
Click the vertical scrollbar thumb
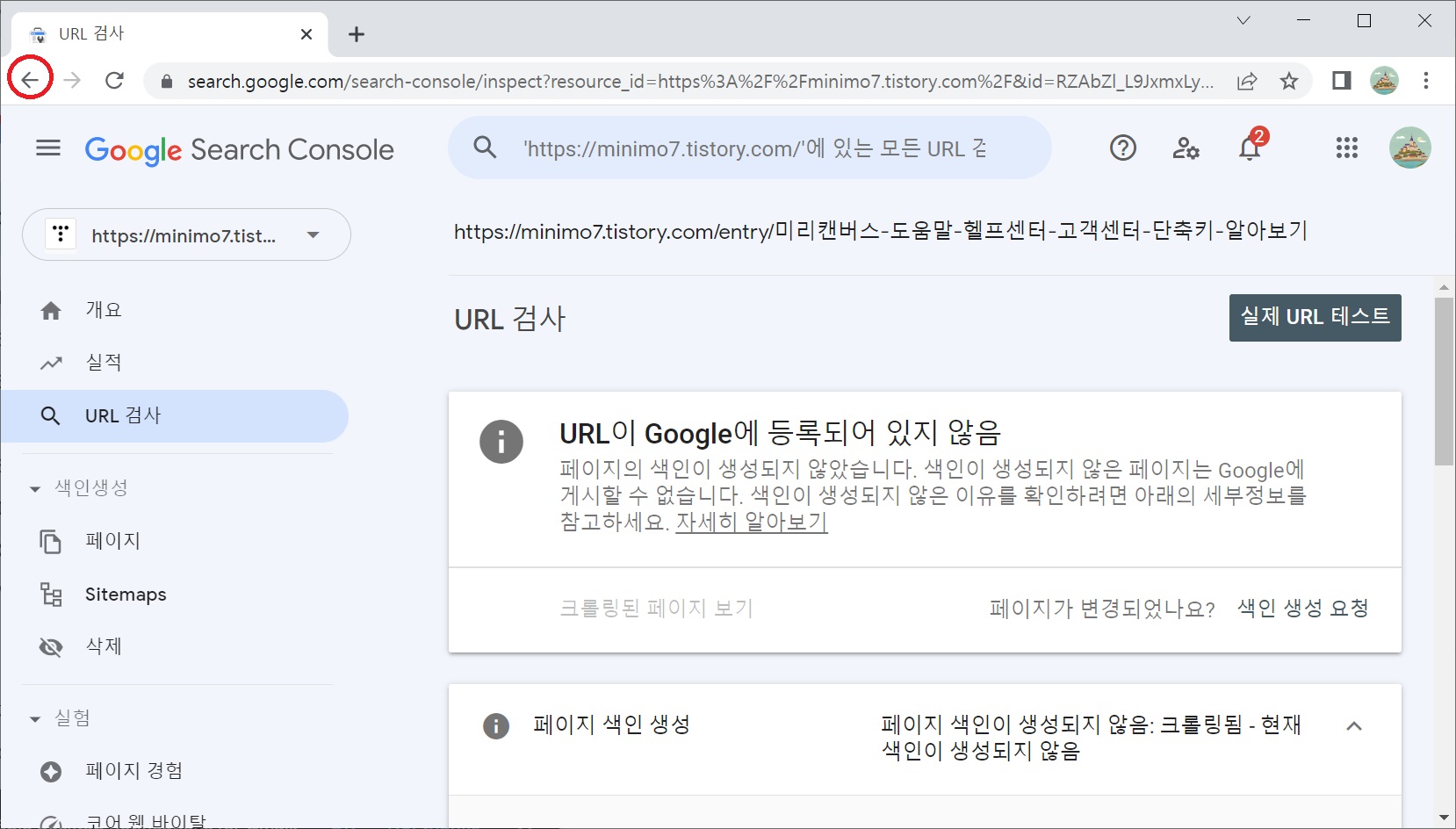coord(1444,381)
